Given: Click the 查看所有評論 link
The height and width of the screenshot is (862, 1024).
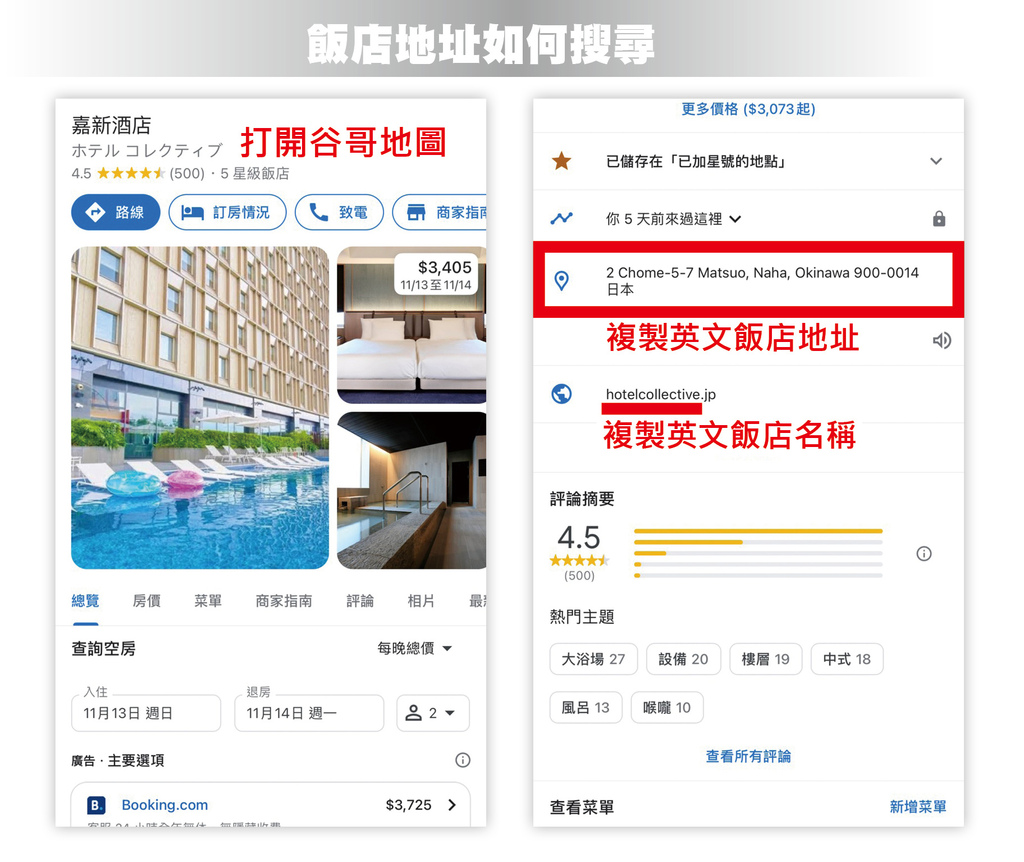Looking at the screenshot, I should (748, 756).
